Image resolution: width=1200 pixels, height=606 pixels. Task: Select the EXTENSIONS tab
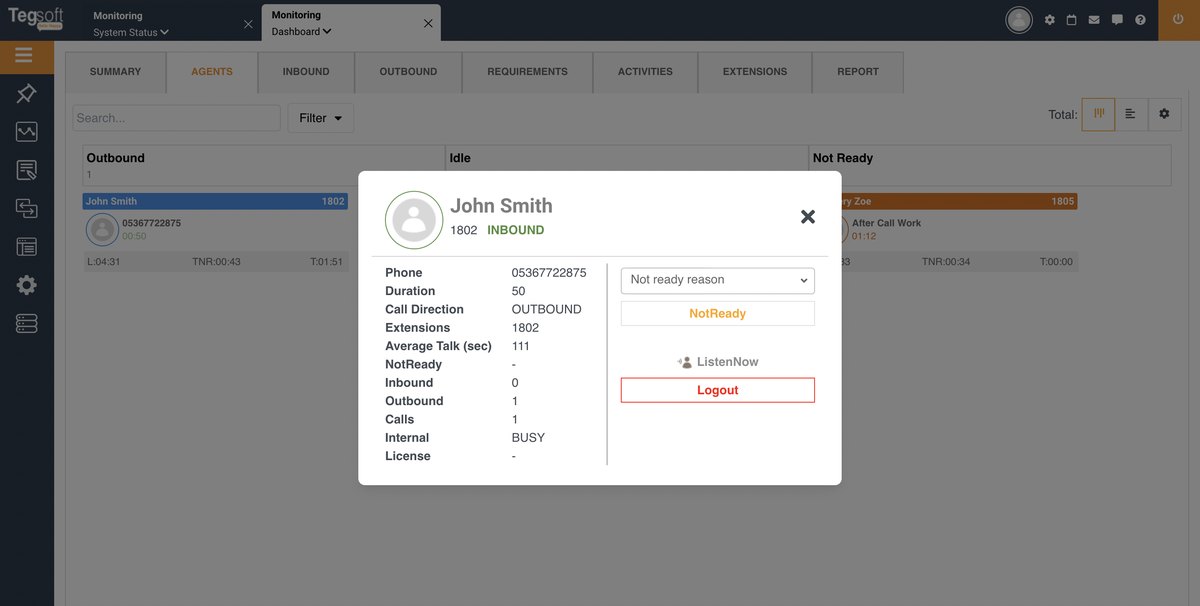[x=755, y=72]
